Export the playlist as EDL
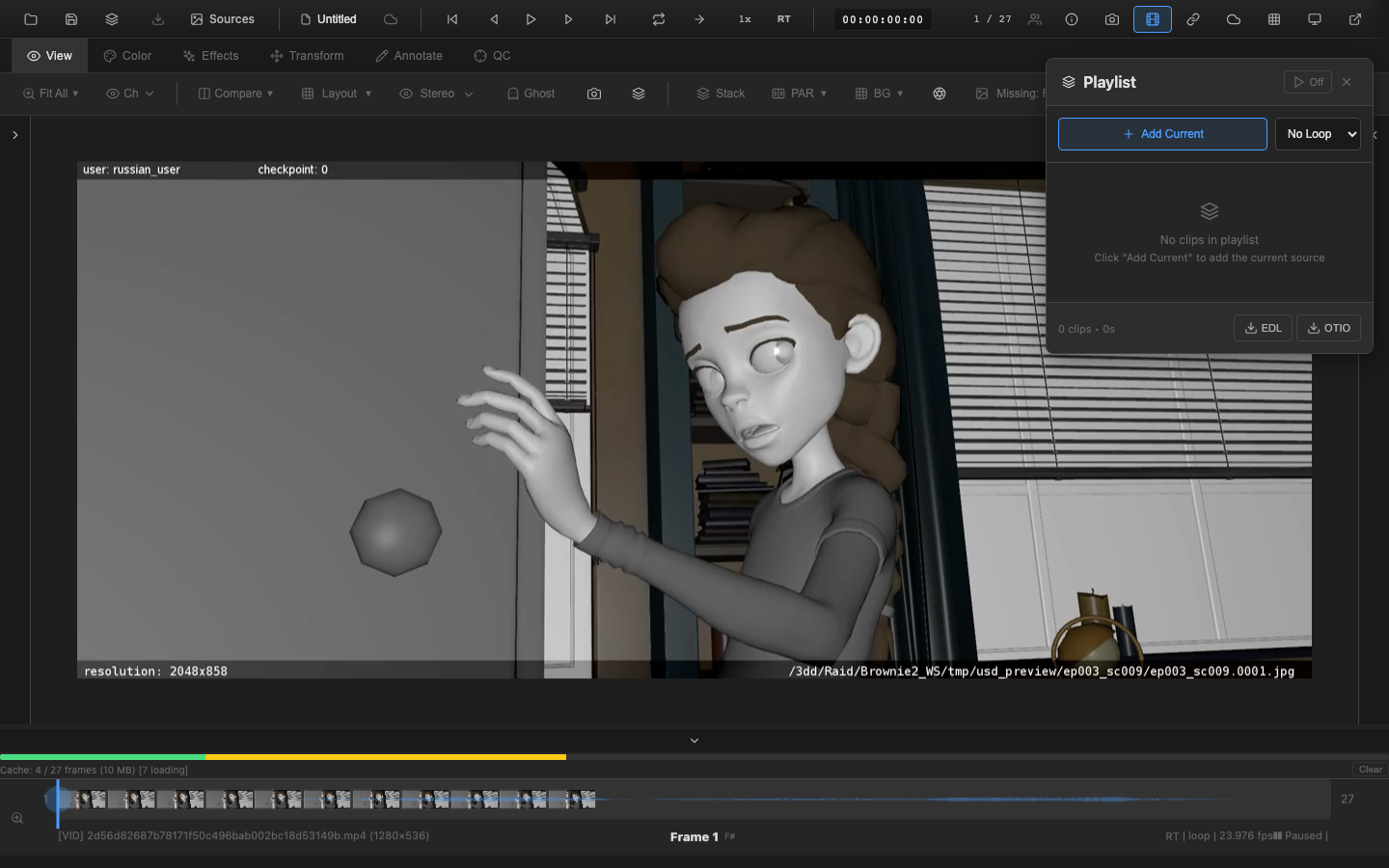Image resolution: width=1389 pixels, height=868 pixels. tap(1263, 328)
